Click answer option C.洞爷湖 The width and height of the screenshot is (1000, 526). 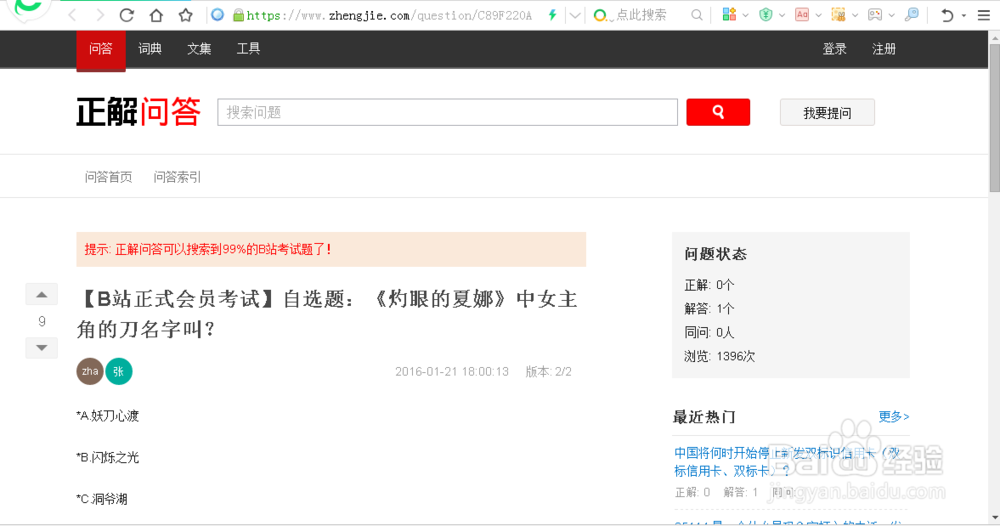pyautogui.click(x=101, y=499)
